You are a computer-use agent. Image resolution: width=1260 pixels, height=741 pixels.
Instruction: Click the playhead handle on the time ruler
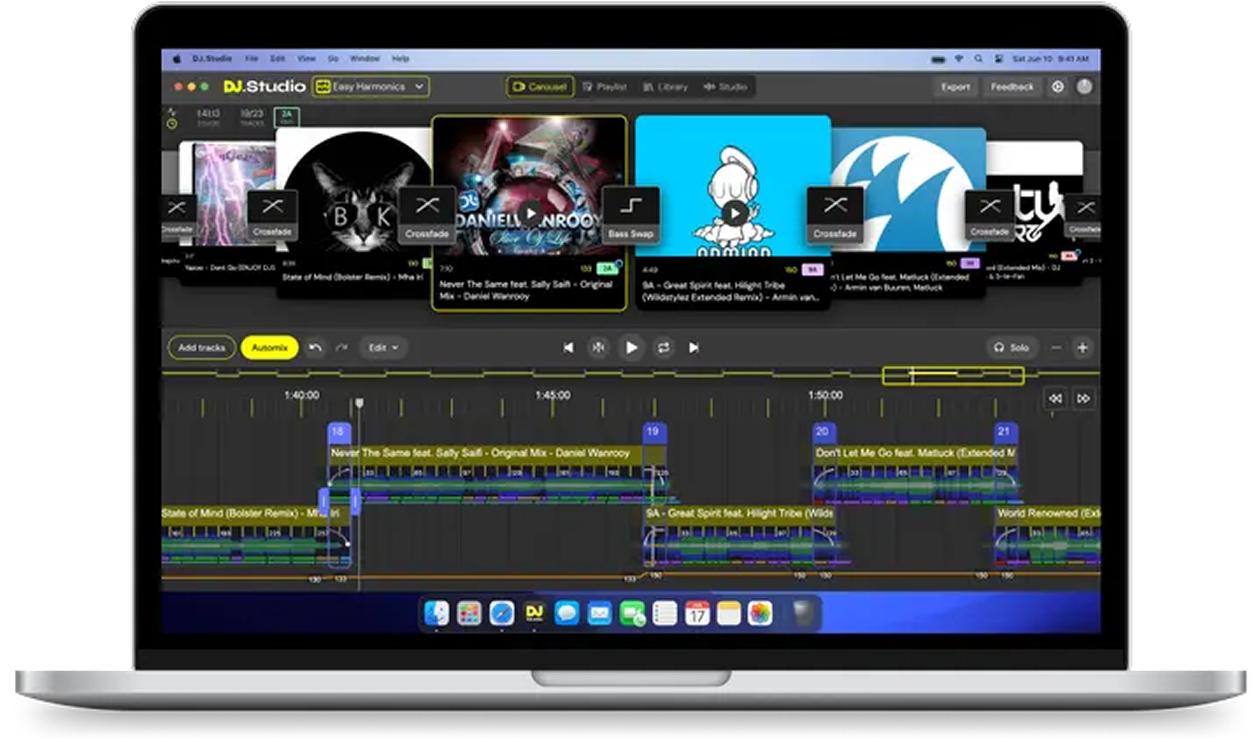pos(359,404)
